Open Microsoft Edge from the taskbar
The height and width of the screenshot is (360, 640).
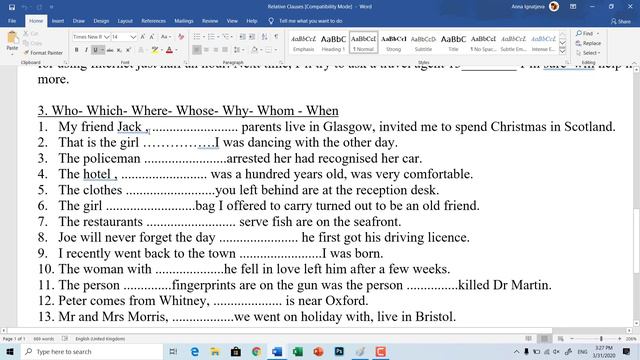[195, 351]
